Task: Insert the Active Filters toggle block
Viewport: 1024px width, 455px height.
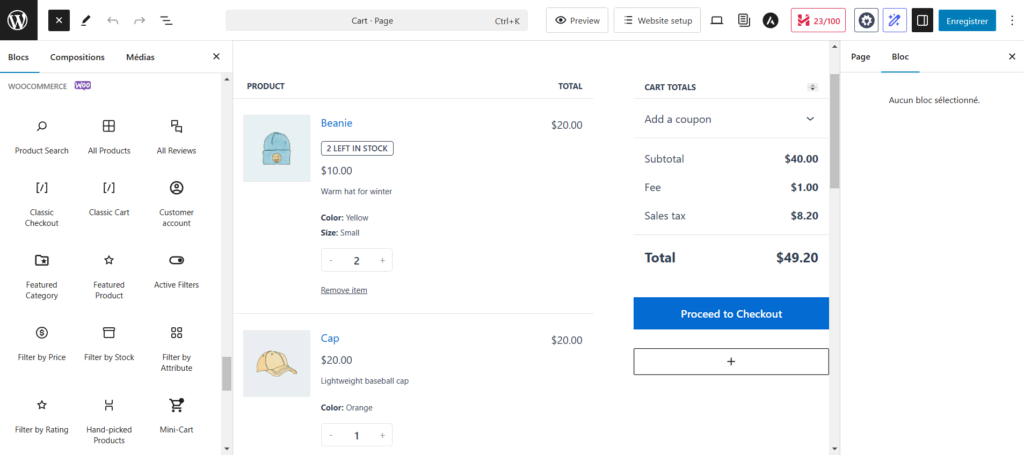Action: coord(176,270)
